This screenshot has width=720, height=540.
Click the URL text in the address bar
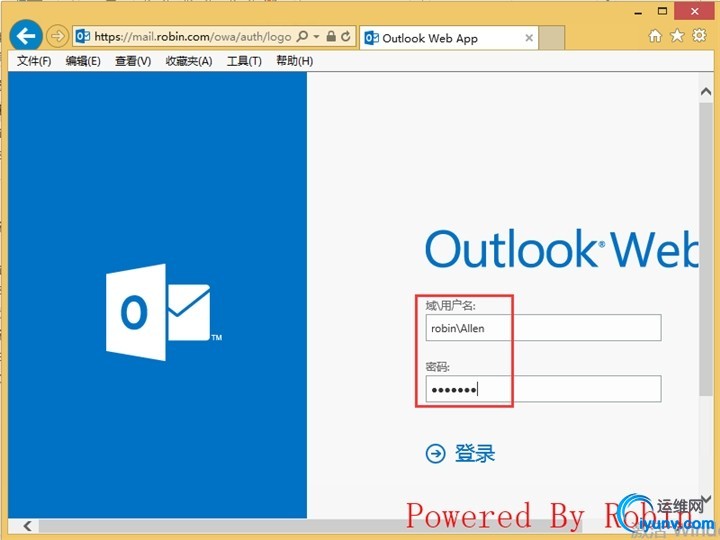click(192, 37)
